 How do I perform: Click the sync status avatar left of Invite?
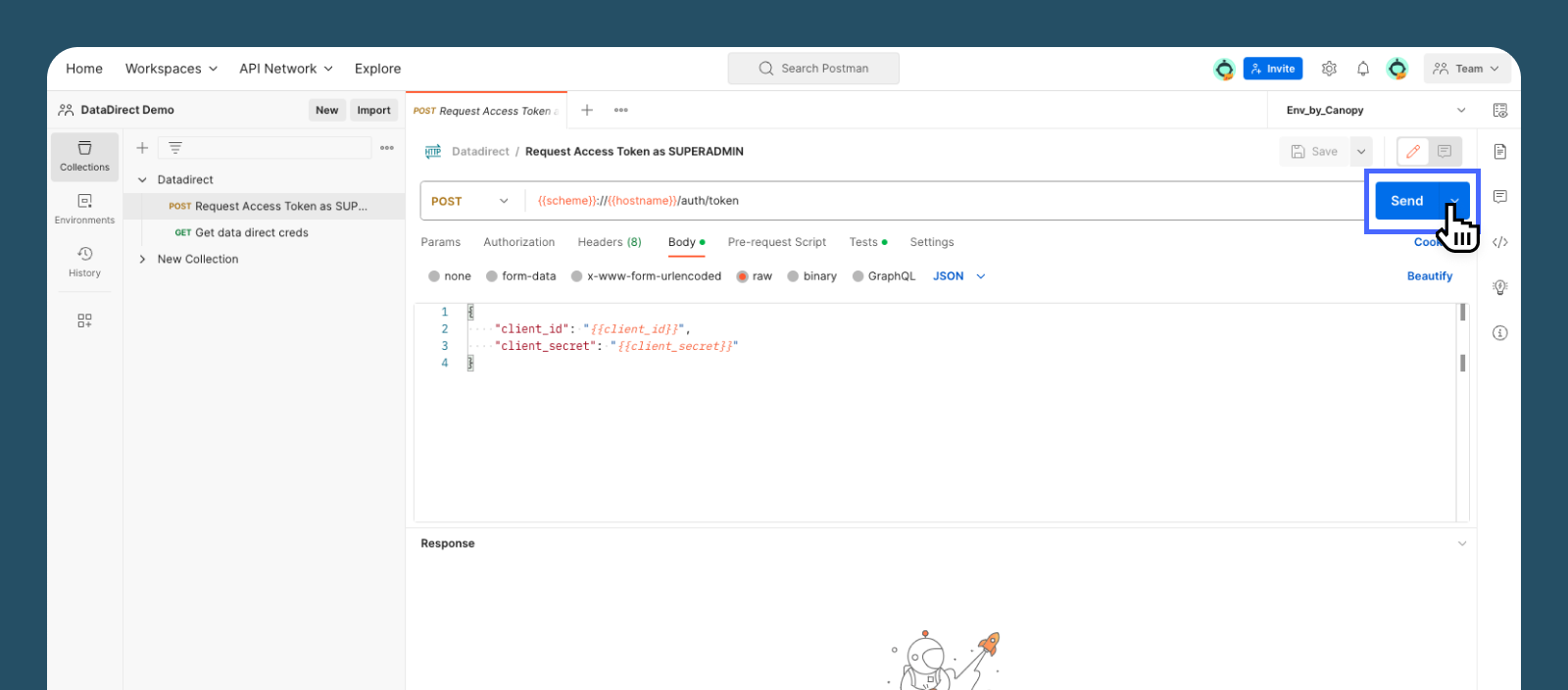[x=1224, y=69]
